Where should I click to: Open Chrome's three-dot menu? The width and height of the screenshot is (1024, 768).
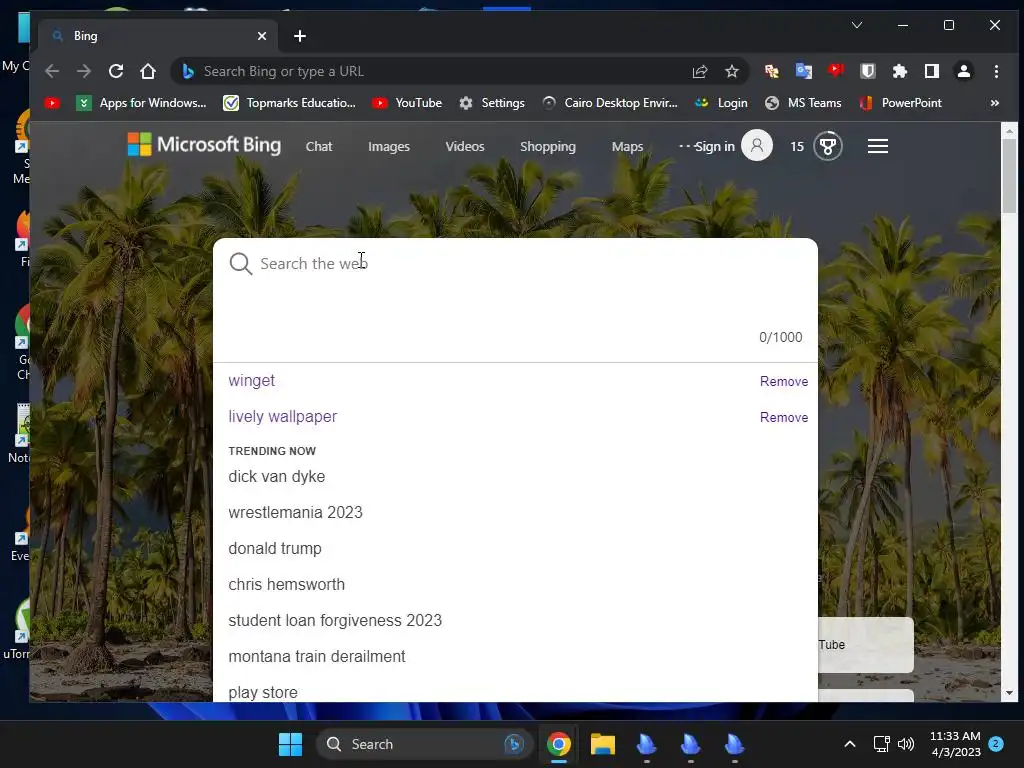point(996,71)
